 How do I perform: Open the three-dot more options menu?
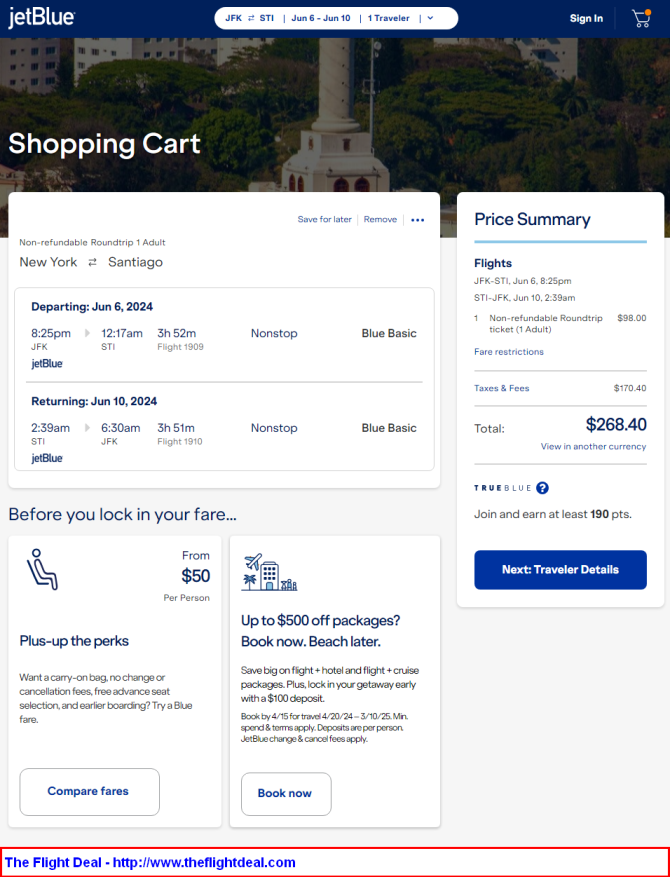[418, 220]
